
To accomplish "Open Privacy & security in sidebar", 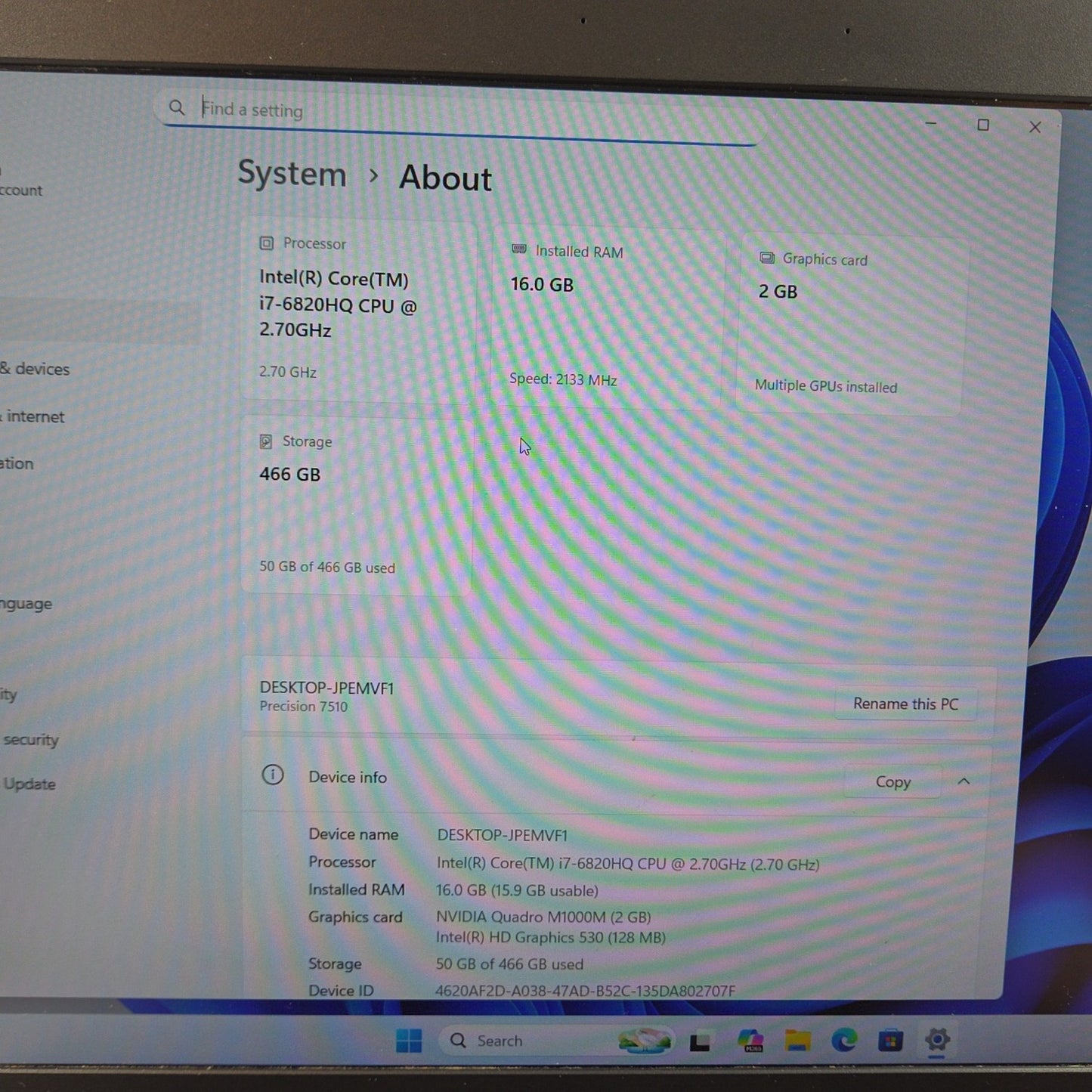I will (29, 740).
